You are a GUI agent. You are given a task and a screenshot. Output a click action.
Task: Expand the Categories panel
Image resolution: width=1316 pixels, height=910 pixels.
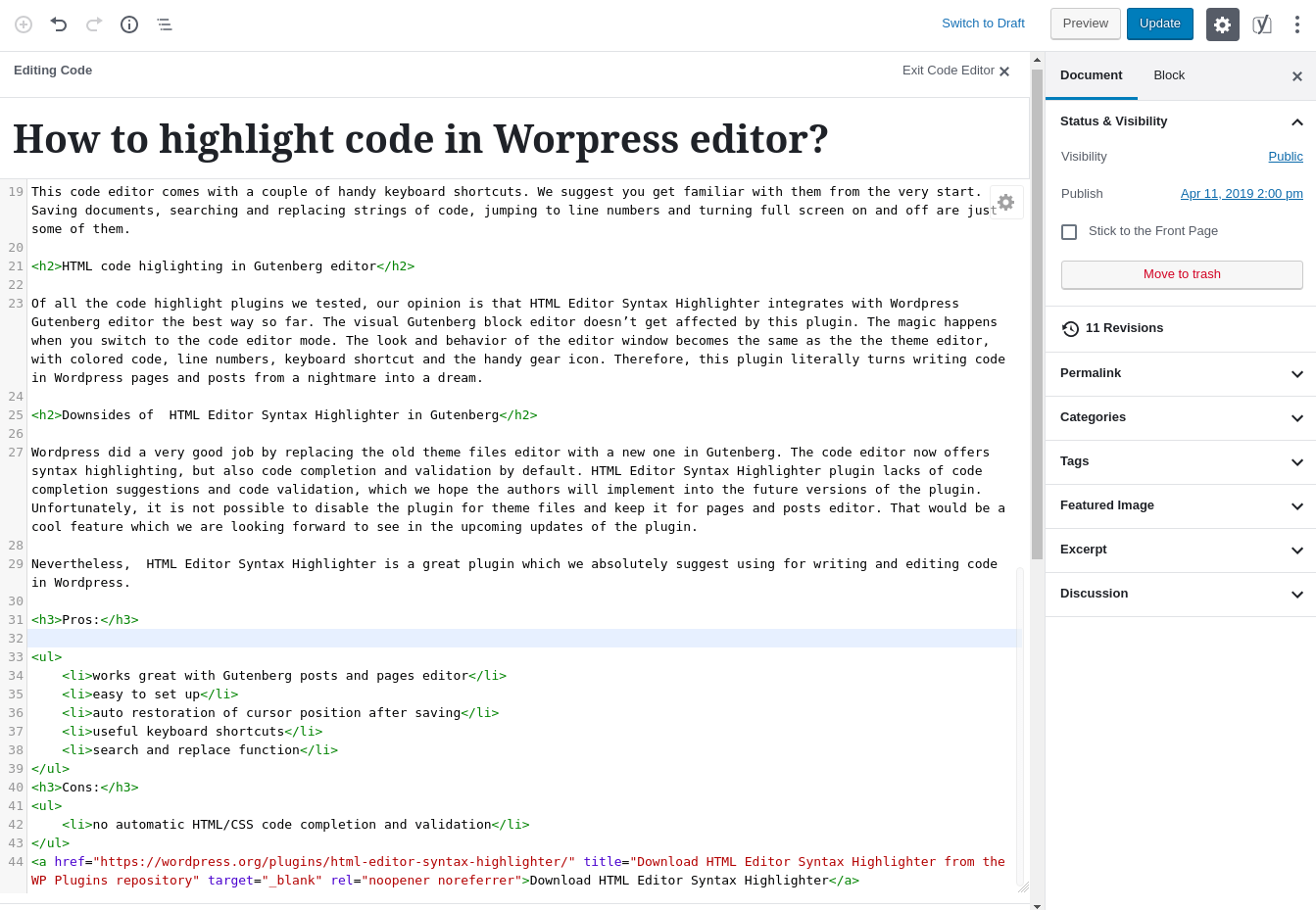pyautogui.click(x=1297, y=417)
